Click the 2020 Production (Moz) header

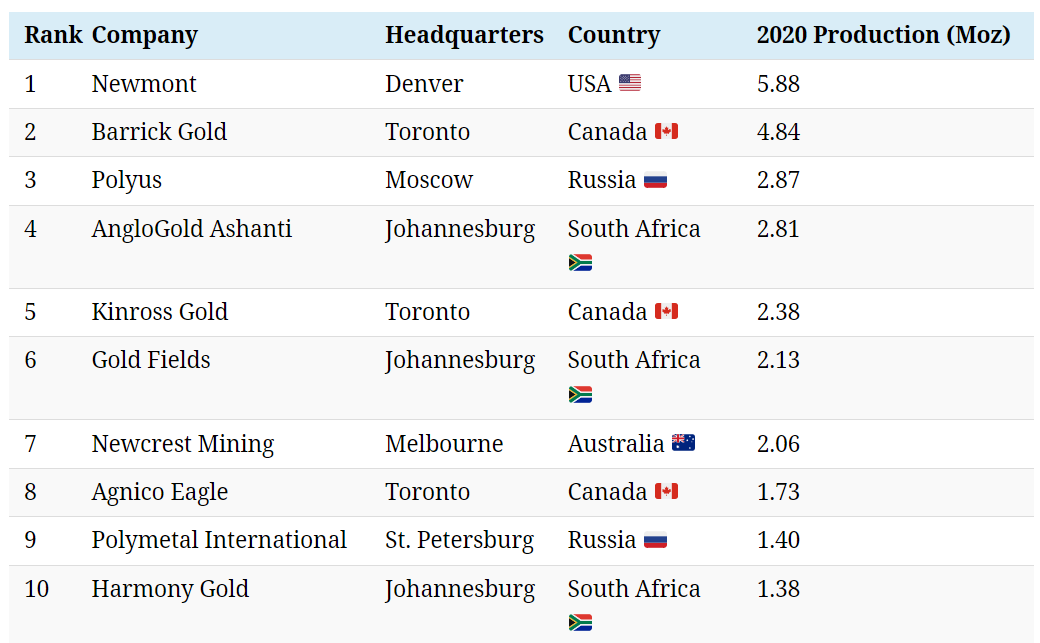[883, 35]
